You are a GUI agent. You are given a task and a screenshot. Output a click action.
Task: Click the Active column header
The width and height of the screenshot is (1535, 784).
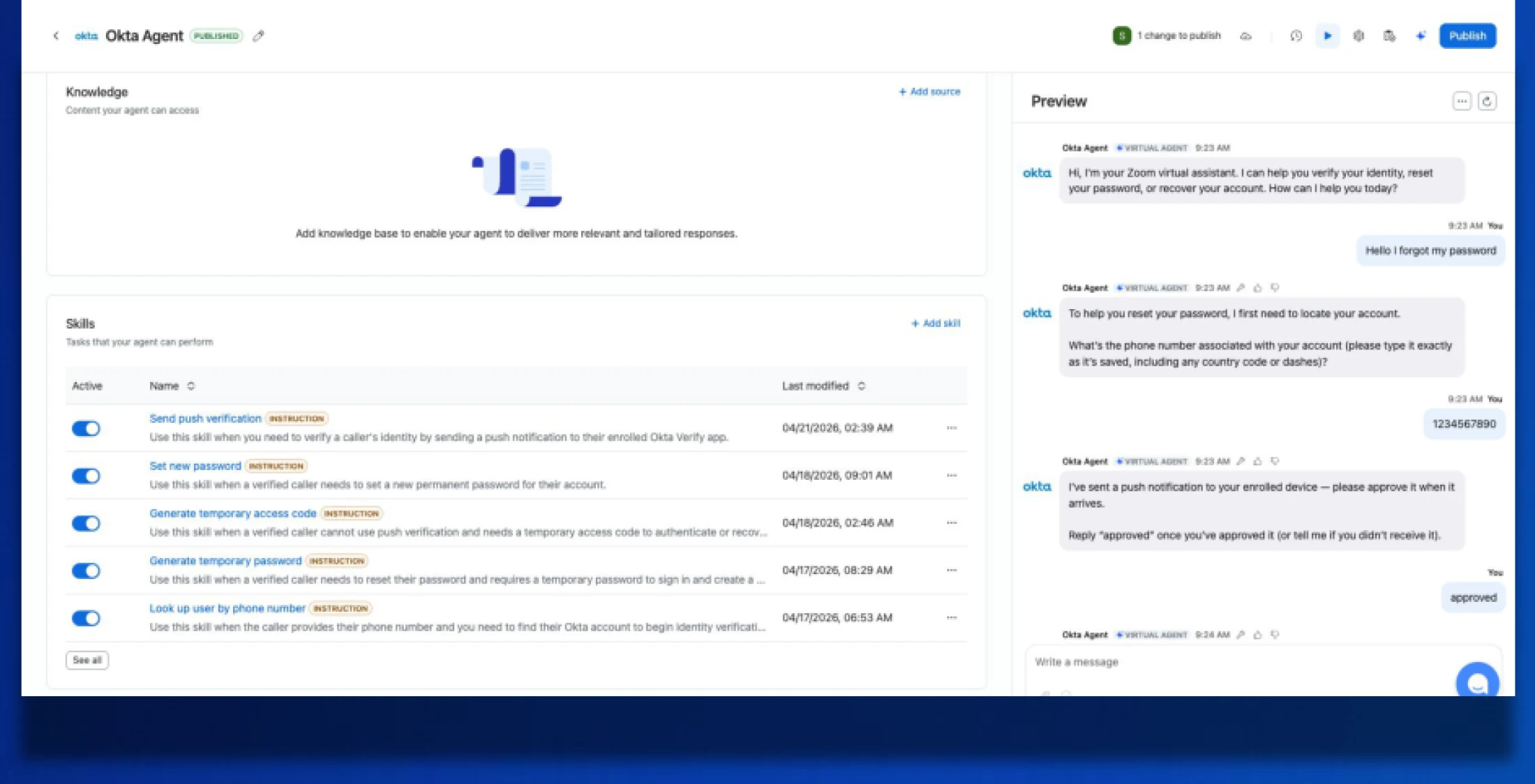(87, 386)
